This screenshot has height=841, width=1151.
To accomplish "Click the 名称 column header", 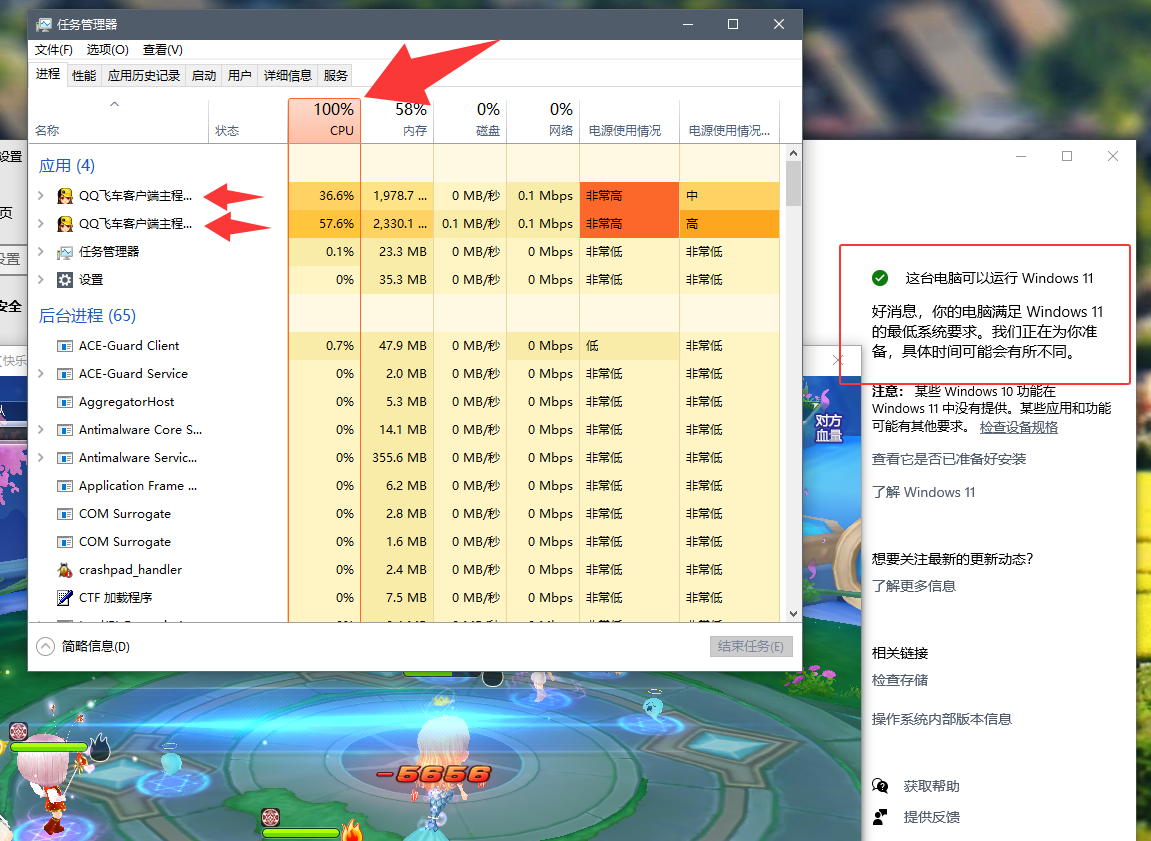I will (x=119, y=120).
